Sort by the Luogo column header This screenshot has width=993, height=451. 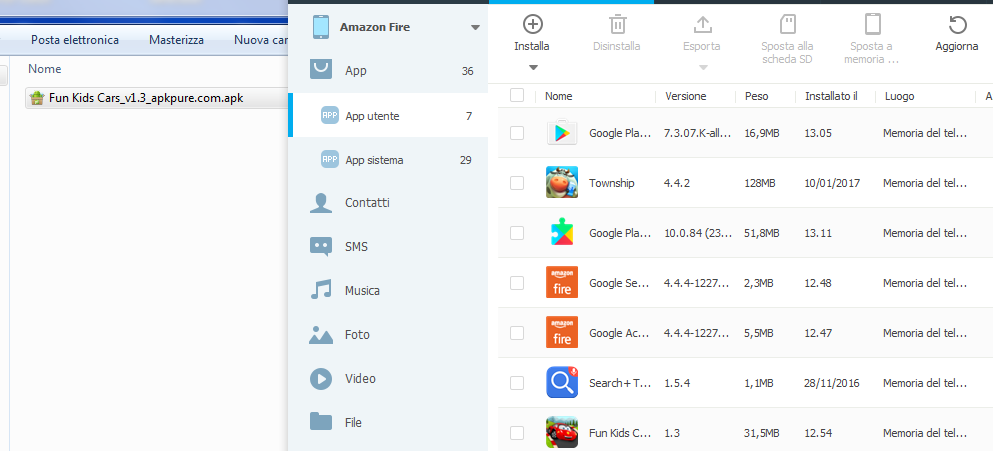pyautogui.click(x=900, y=96)
